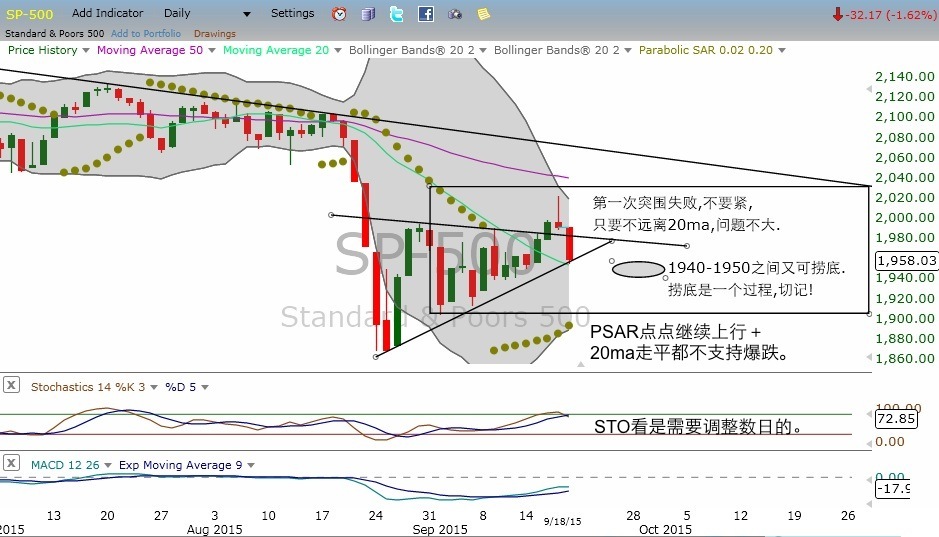Click the 2,140.00 price axis label
939x537 pixels.
pyautogui.click(x=905, y=77)
